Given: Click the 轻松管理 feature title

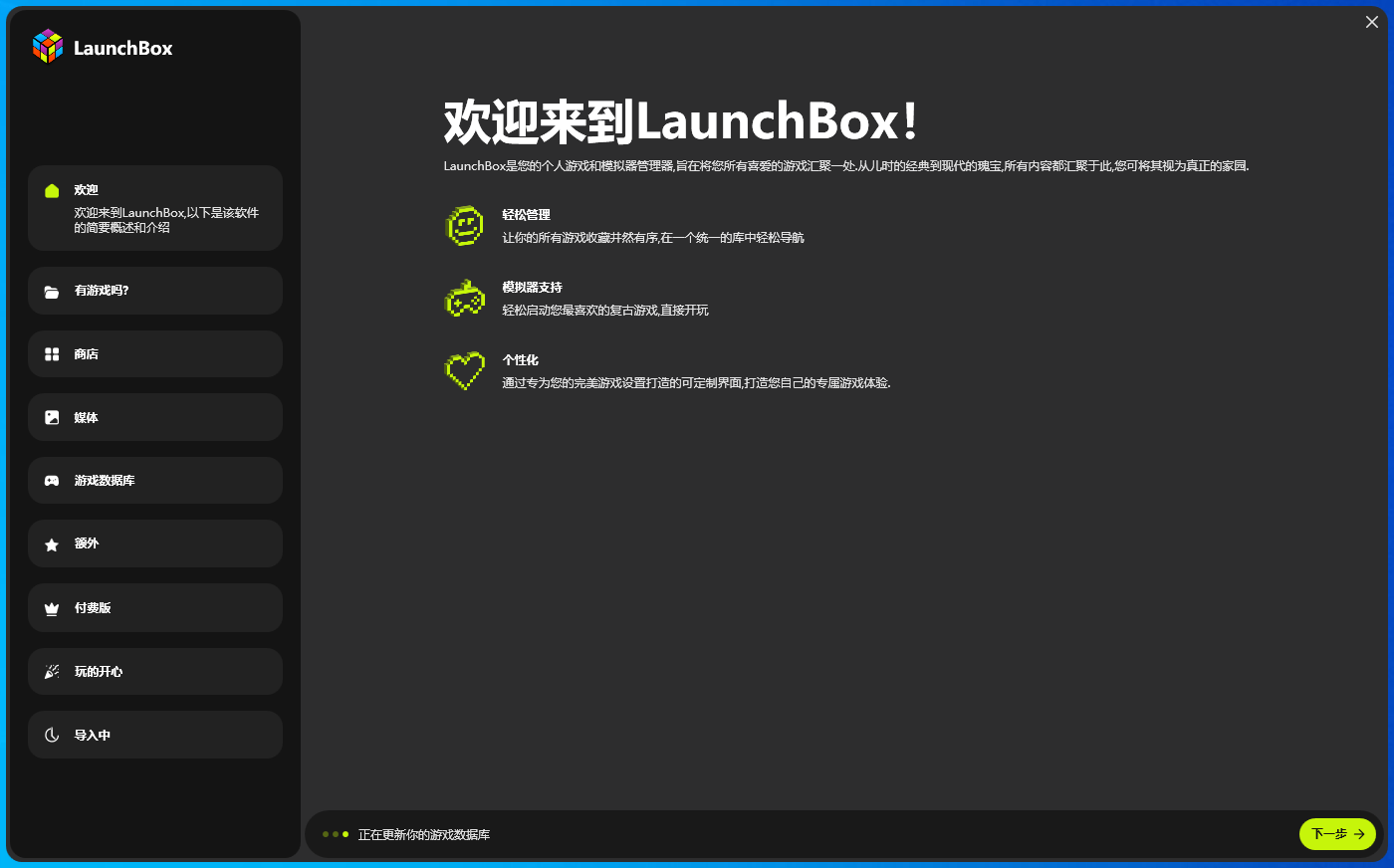Looking at the screenshot, I should pyautogui.click(x=527, y=215).
